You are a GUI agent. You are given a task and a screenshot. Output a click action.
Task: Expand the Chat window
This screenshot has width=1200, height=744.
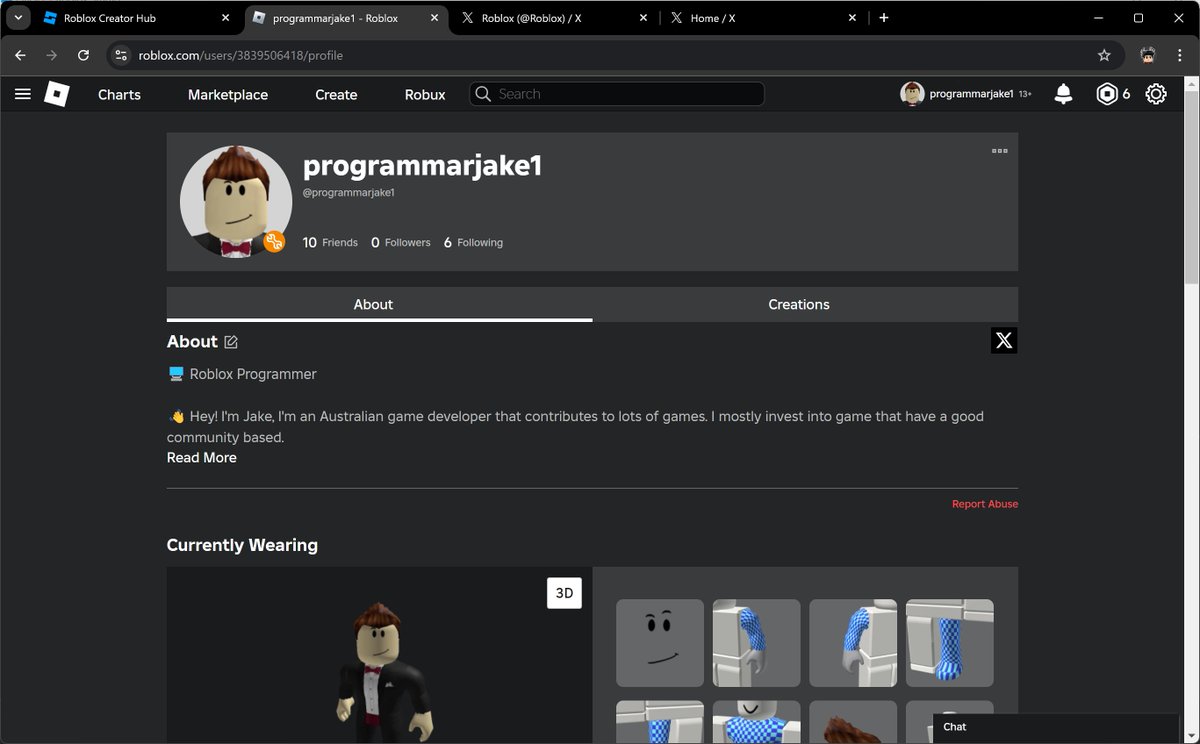coord(954,726)
